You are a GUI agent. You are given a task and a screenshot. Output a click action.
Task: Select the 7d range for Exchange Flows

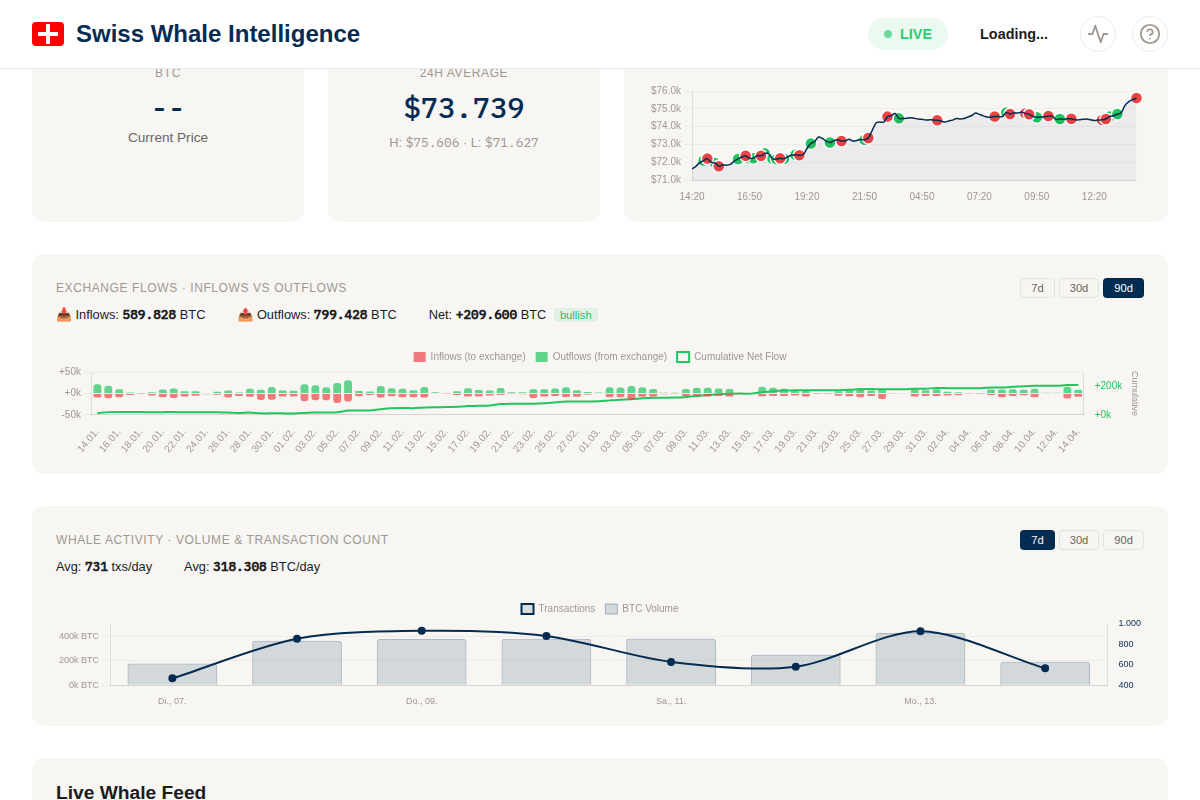pyautogui.click(x=1037, y=287)
